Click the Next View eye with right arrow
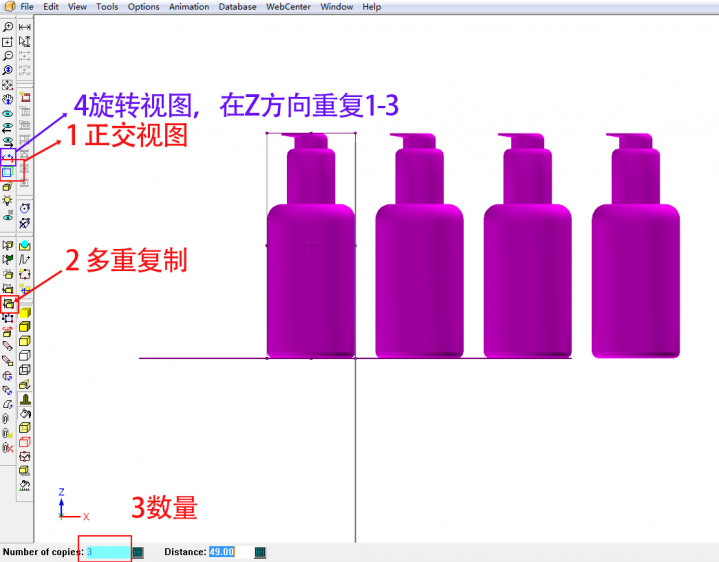Screen dimensions: 719x562 tap(8, 143)
